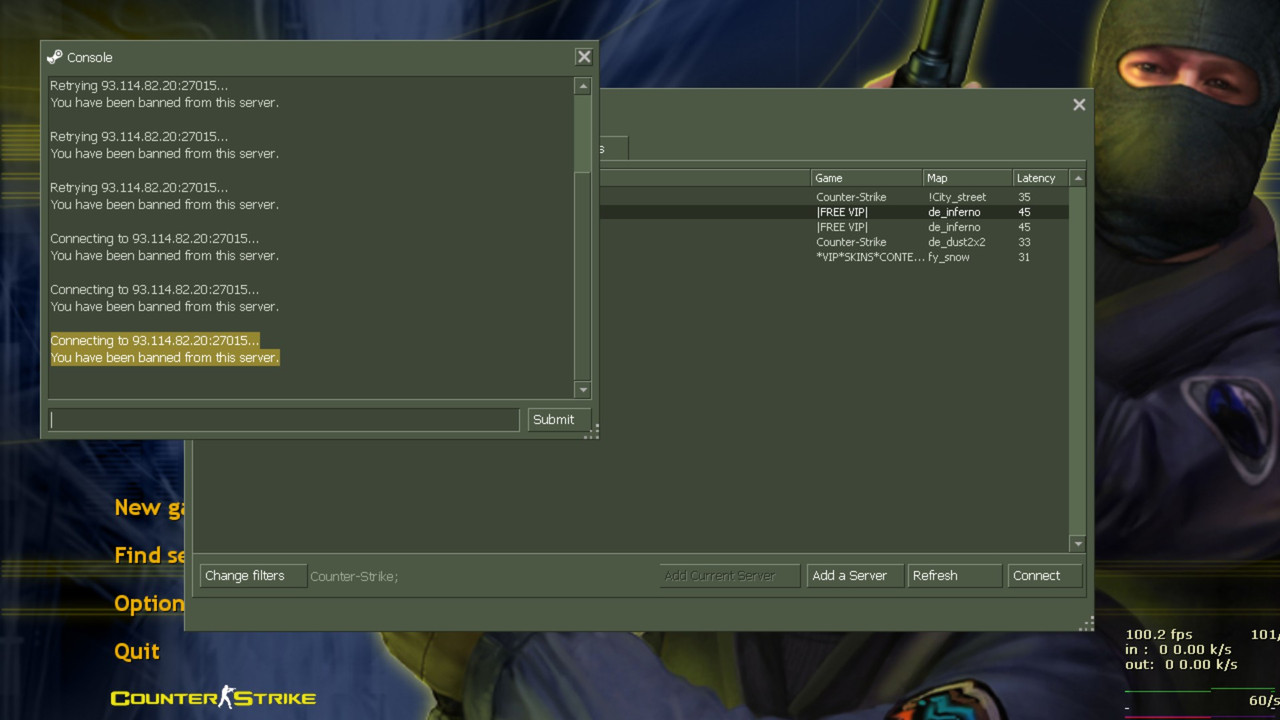The width and height of the screenshot is (1280, 720).
Task: Click the Console scrollbar down arrow
Action: [583, 390]
